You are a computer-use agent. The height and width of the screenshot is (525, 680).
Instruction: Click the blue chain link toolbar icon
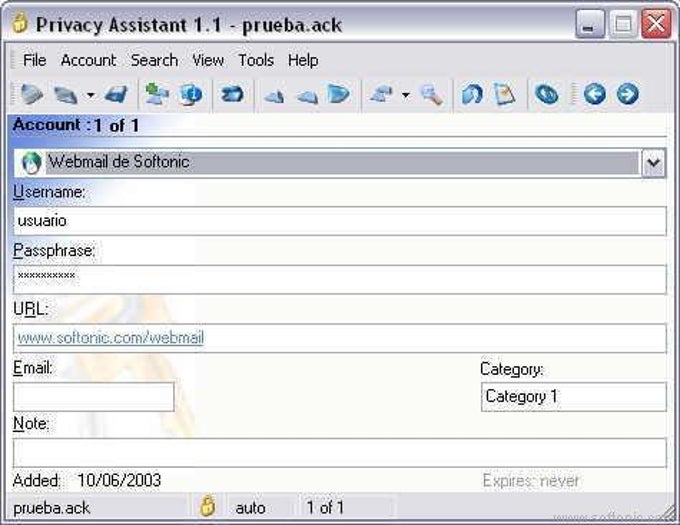coord(546,94)
